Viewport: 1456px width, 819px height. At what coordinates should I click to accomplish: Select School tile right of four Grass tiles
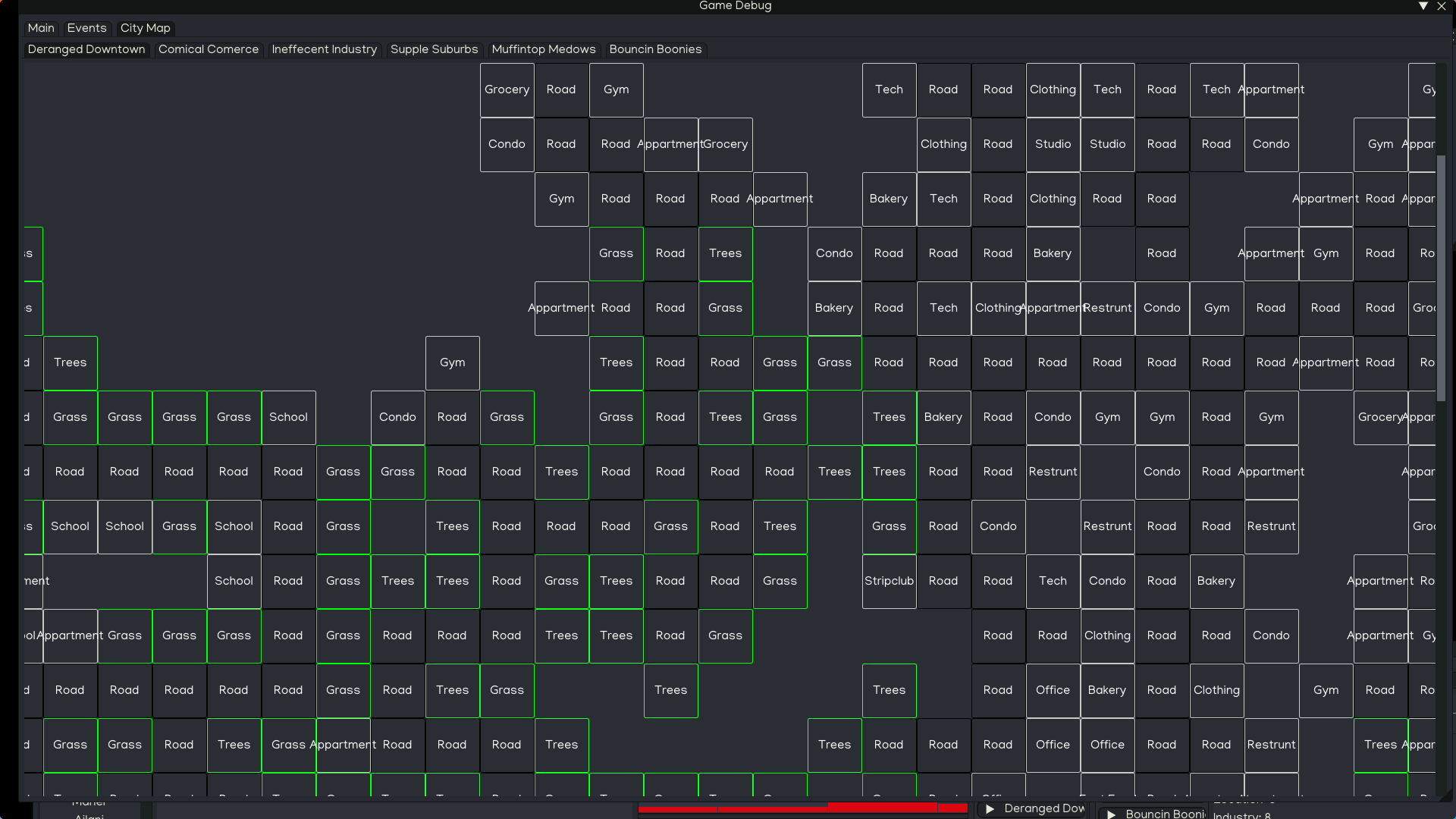click(288, 417)
